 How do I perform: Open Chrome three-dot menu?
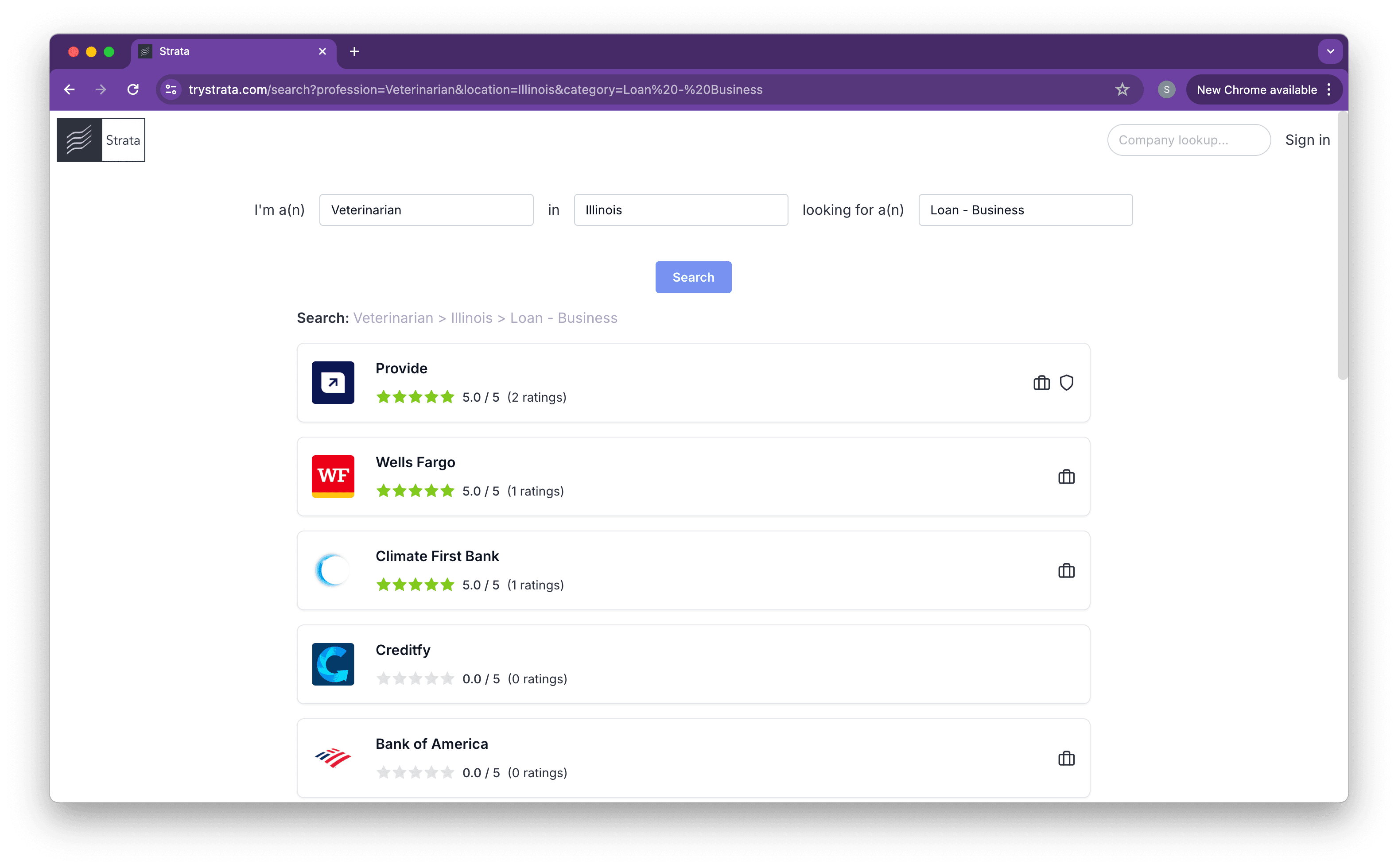[1329, 89]
